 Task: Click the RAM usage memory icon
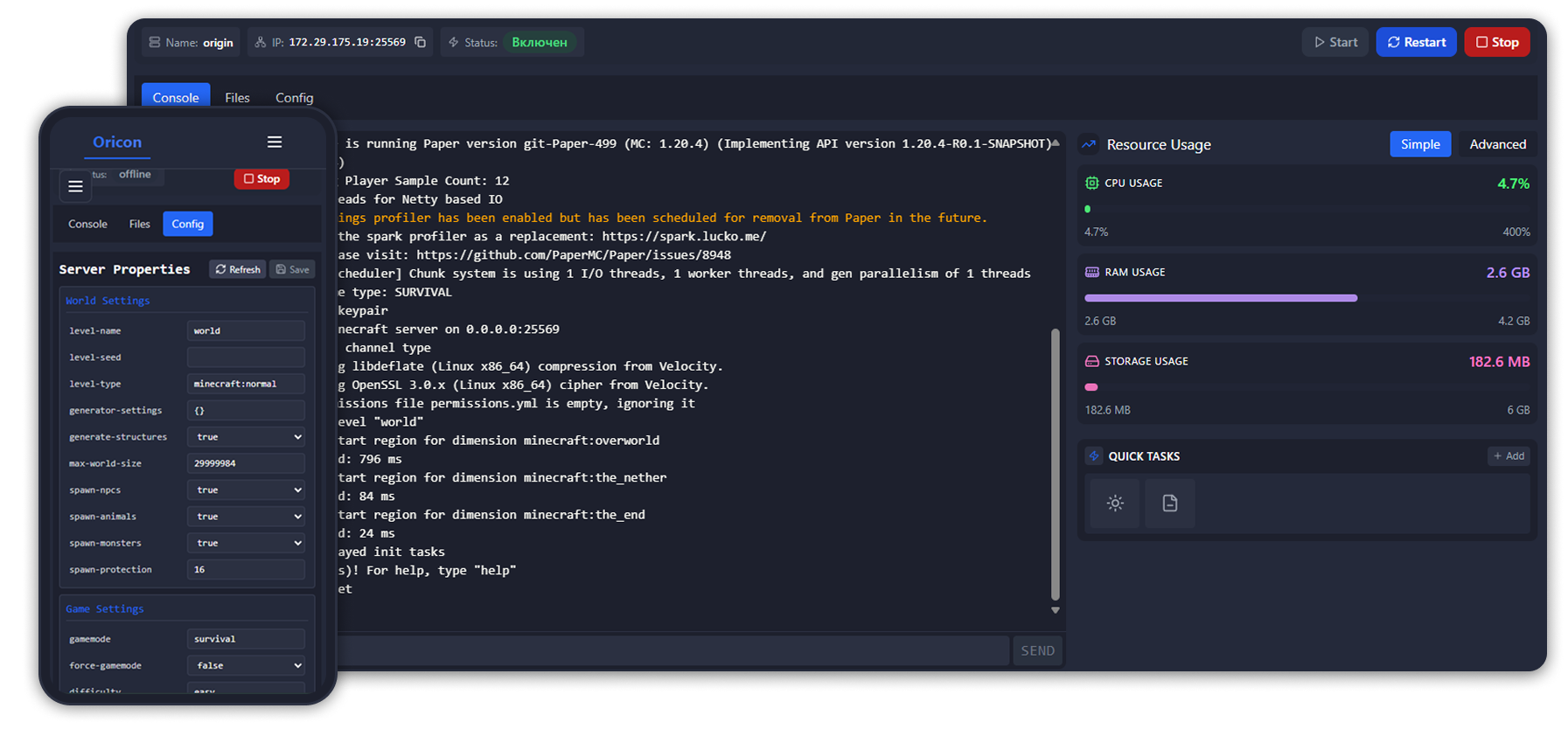point(1092,272)
